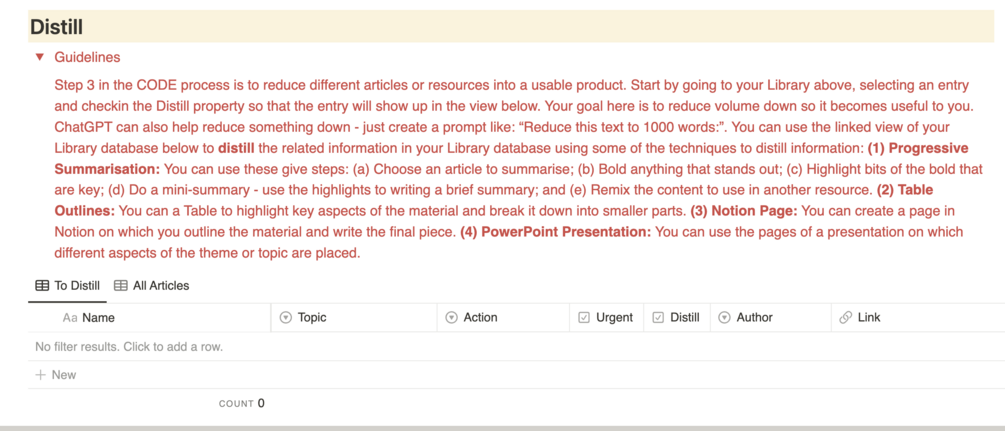The image size is (1005, 431).
Task: Click the table icon beside All Articles
Action: pyautogui.click(x=120, y=286)
